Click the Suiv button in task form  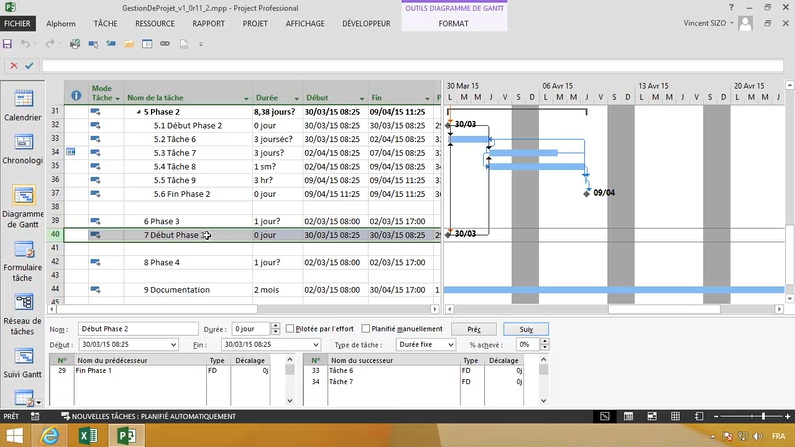[526, 328]
